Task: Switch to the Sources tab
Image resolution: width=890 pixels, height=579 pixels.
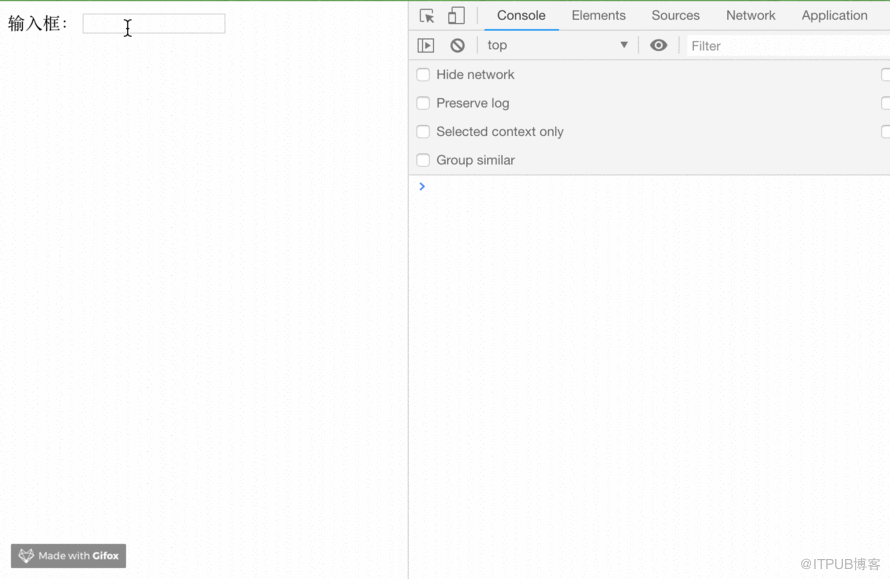Action: point(675,16)
